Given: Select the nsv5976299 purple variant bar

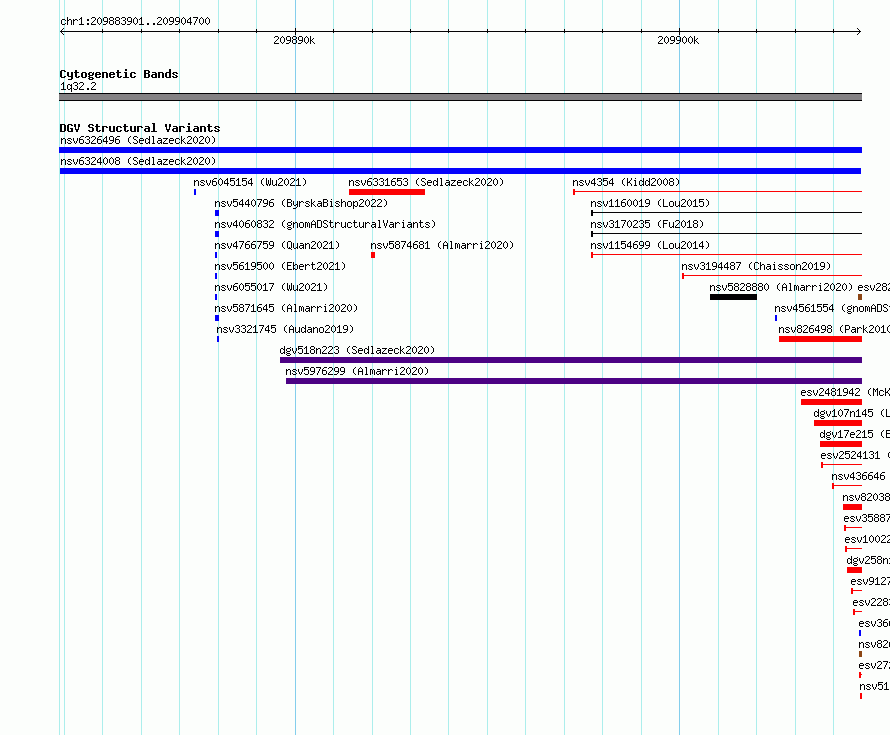Looking at the screenshot, I should coord(574,381).
